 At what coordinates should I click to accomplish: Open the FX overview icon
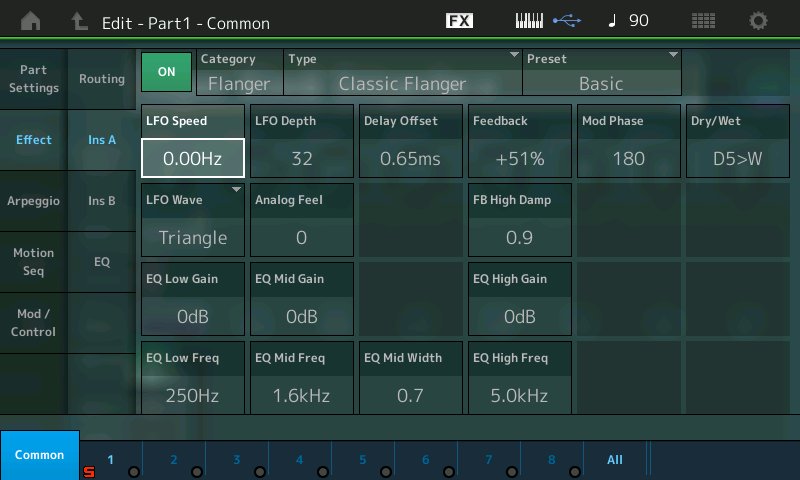point(459,21)
